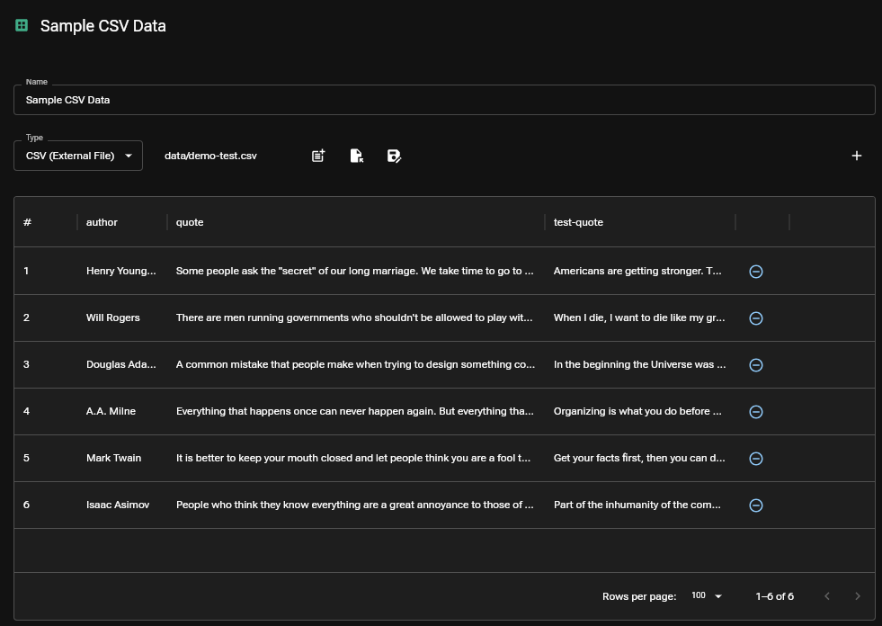Screen dimensions: 882x626
Task: Remove the A.A. Milne row
Action: [756, 411]
